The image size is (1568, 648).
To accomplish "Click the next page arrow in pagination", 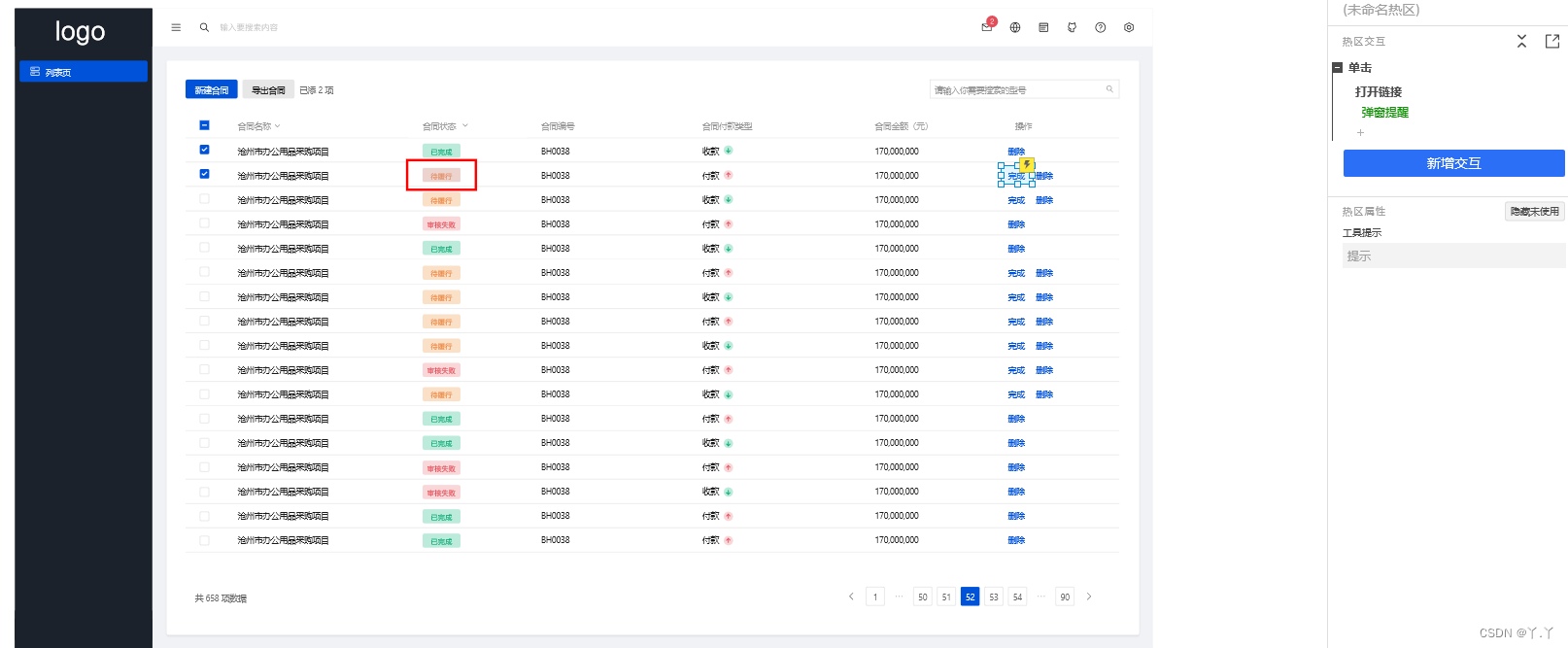I will [x=1089, y=597].
